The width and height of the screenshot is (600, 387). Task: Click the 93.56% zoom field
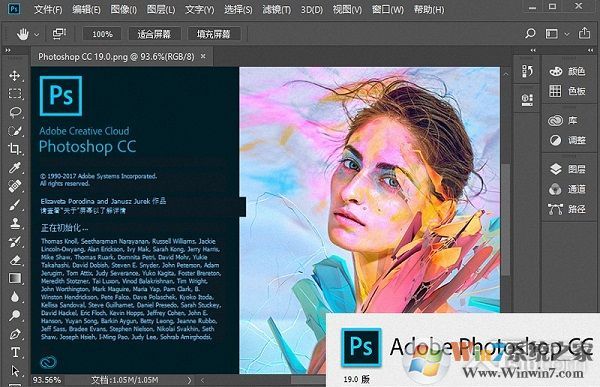pyautogui.click(x=47, y=380)
